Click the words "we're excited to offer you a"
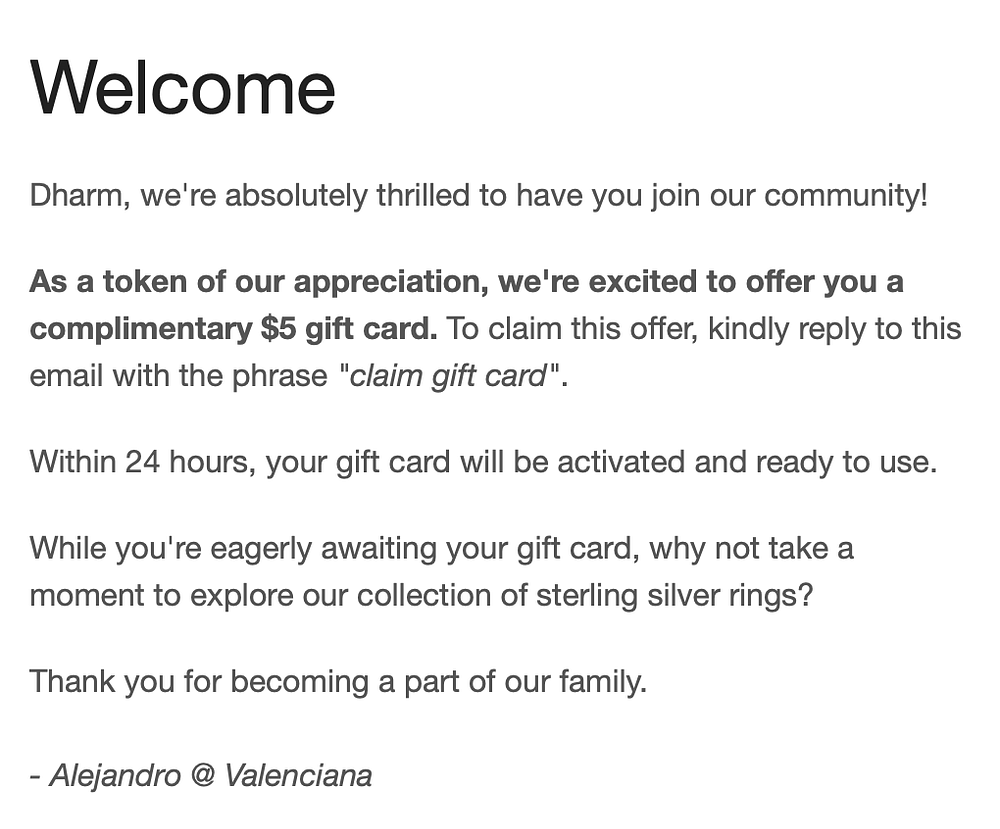Screen dimensions: 1000x829 [700, 282]
